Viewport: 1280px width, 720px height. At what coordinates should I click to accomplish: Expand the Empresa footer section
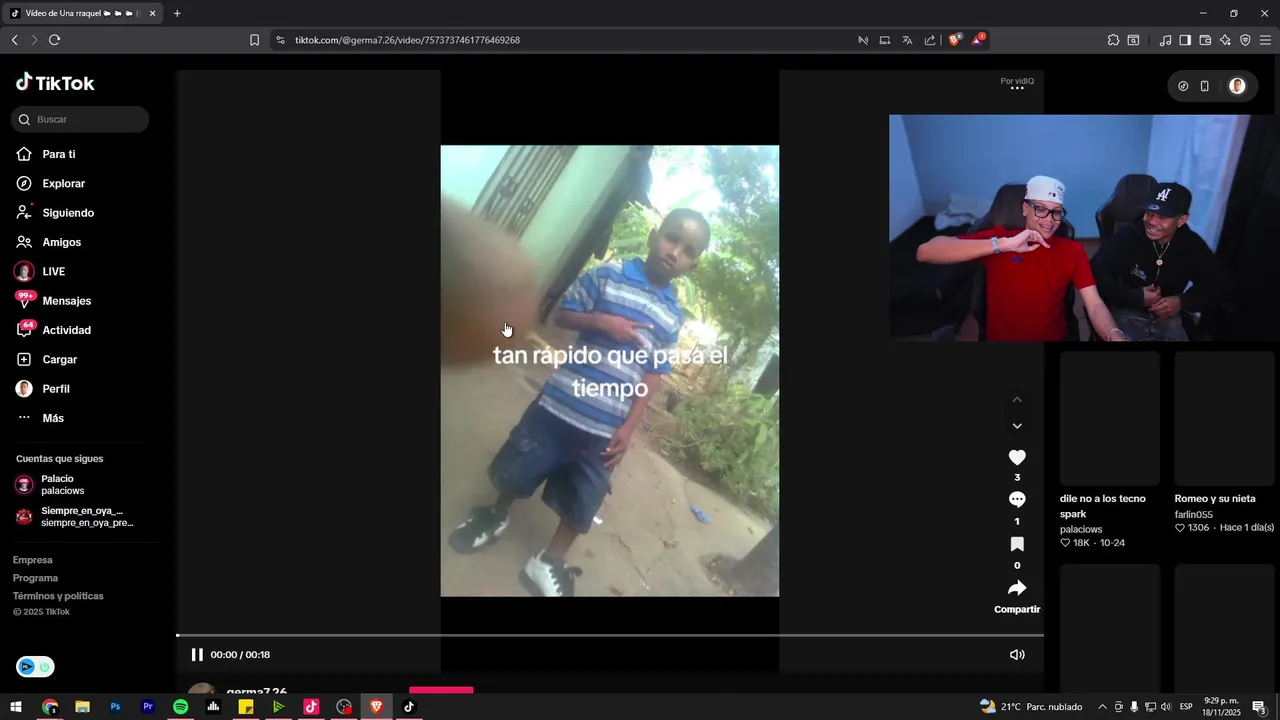point(33,560)
